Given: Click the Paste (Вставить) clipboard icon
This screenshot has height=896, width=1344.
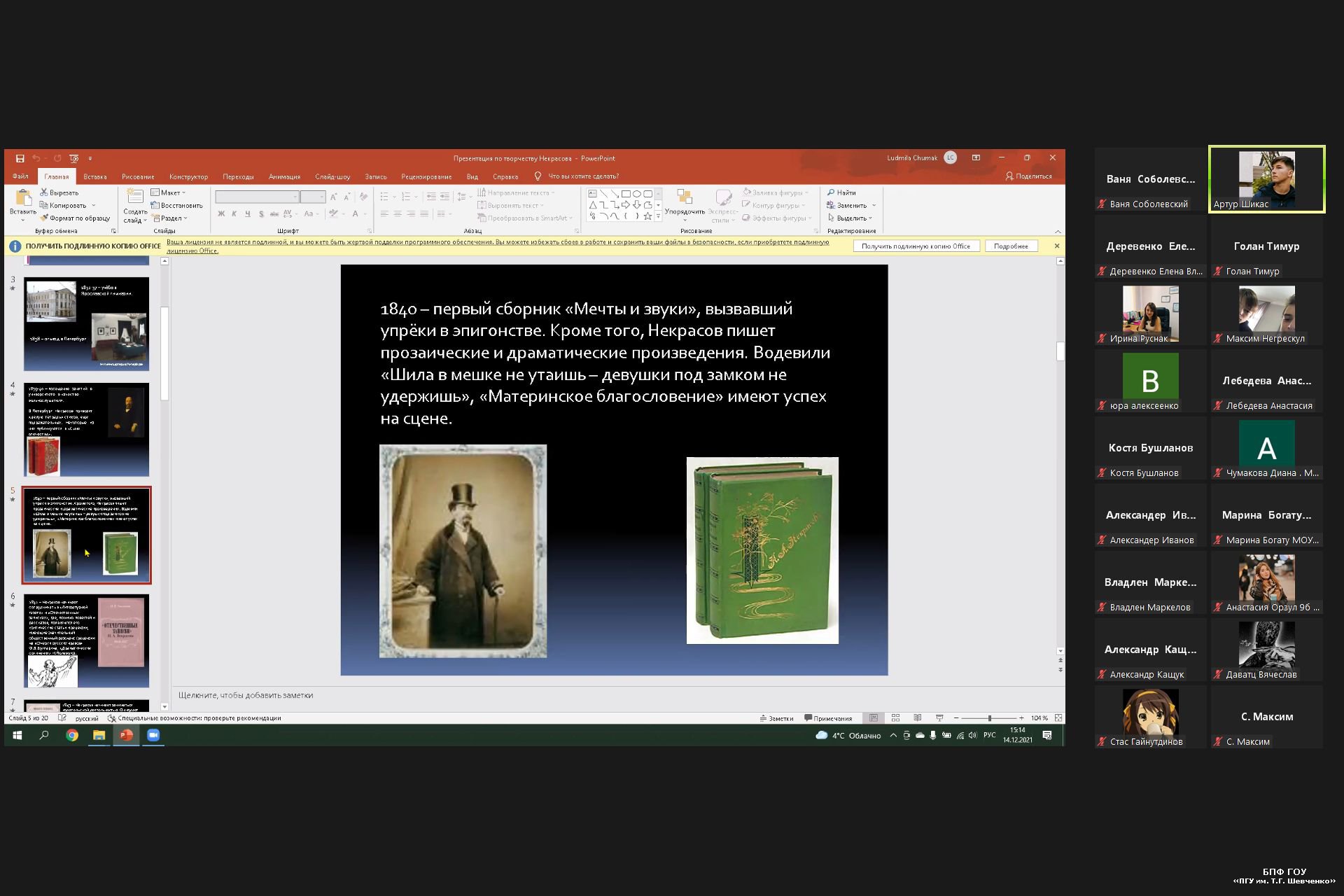Looking at the screenshot, I should (x=23, y=198).
